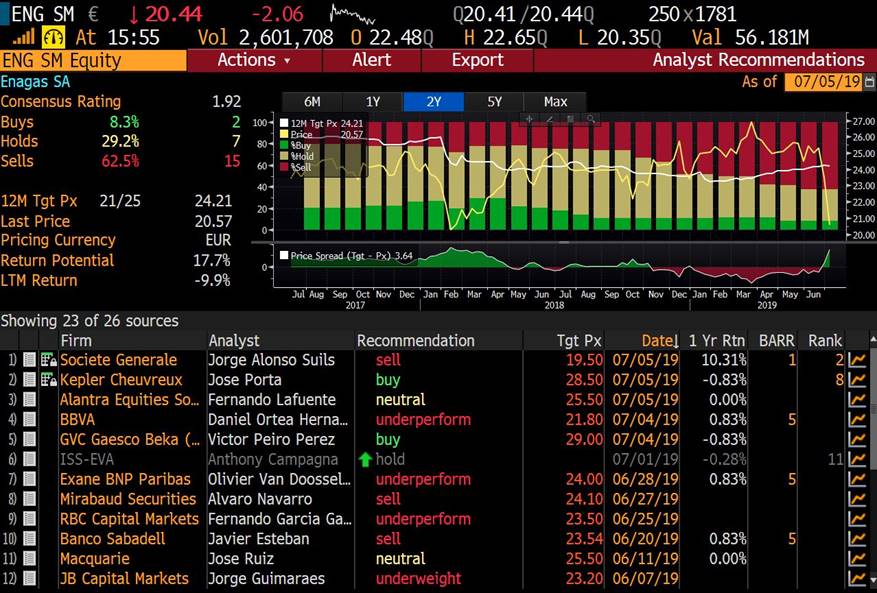This screenshot has height=593, width=877.
Task: Sort by the Analyst column header
Action: (234, 341)
